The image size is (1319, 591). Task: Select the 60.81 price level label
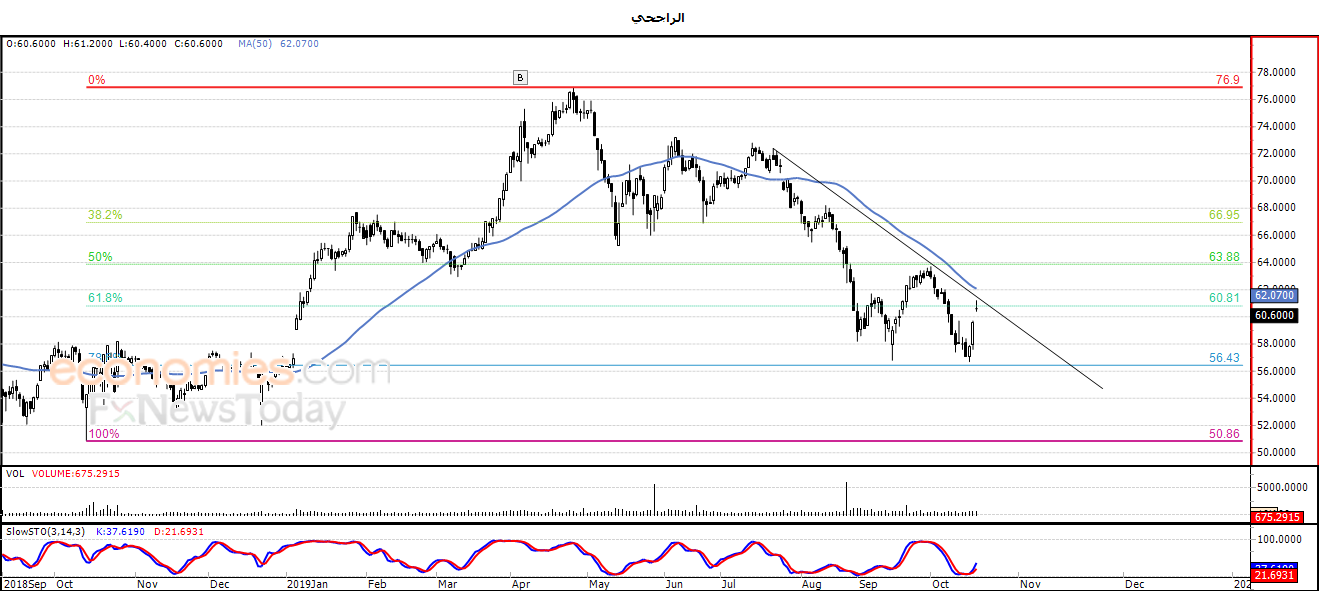1224,298
